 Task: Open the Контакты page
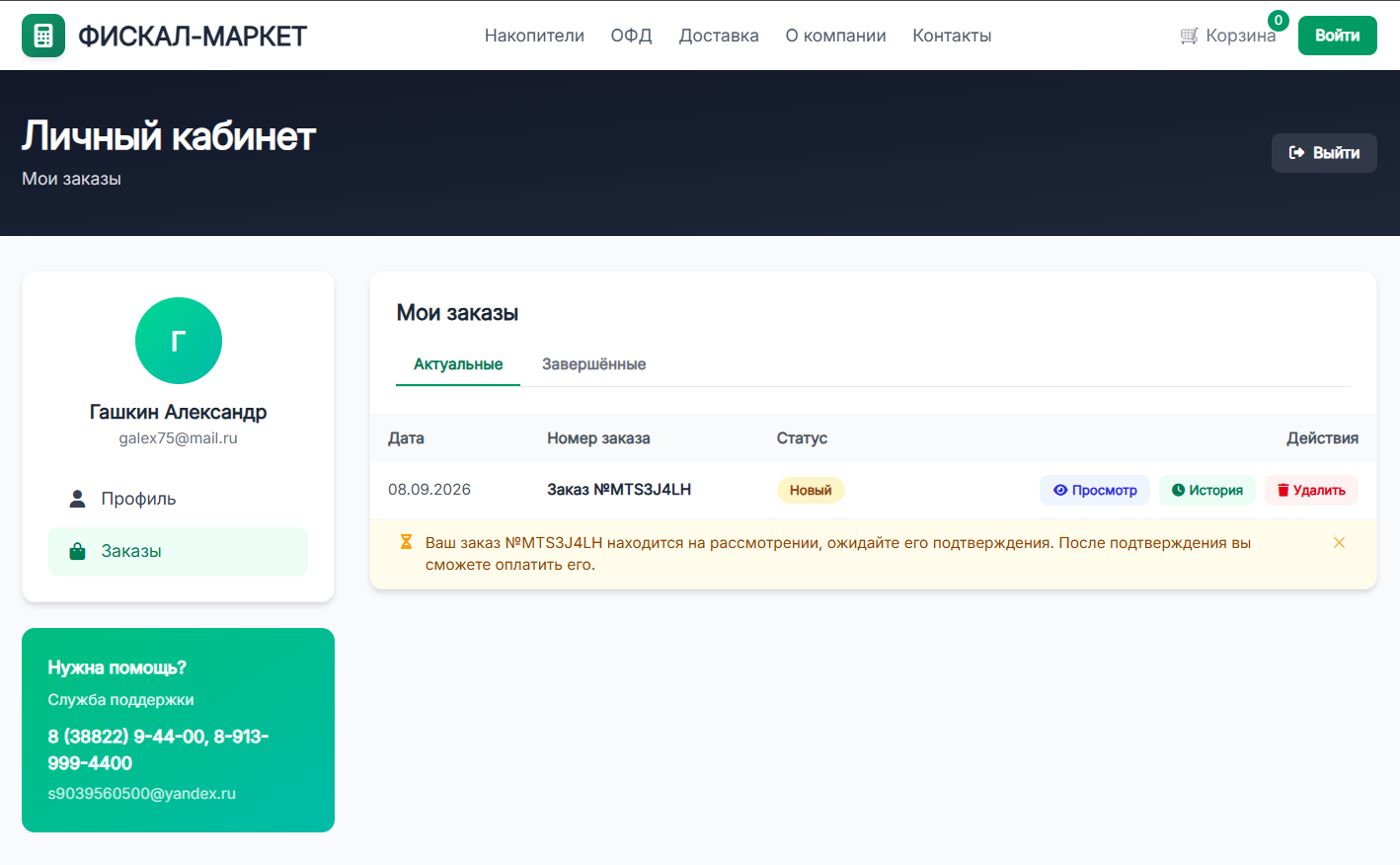[x=952, y=36]
